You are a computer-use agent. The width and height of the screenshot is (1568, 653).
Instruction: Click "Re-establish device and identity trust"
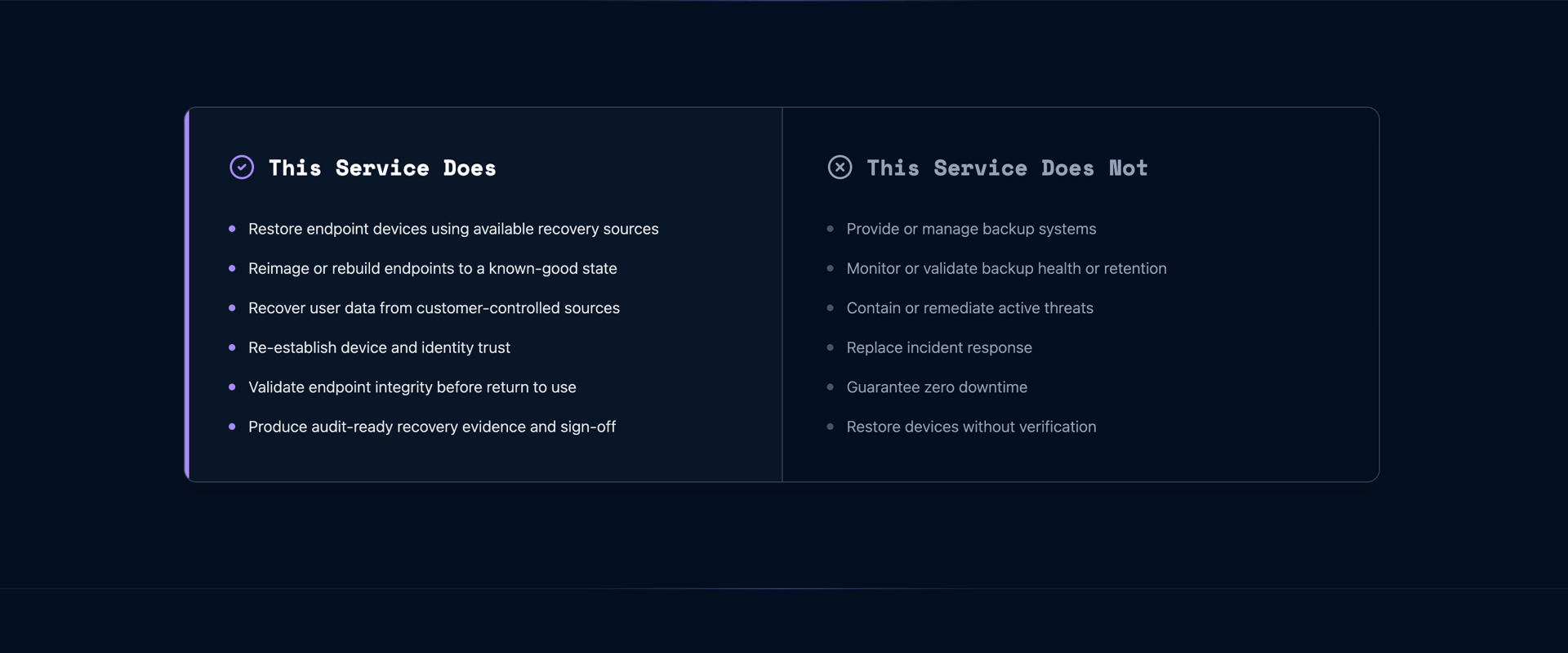(379, 347)
